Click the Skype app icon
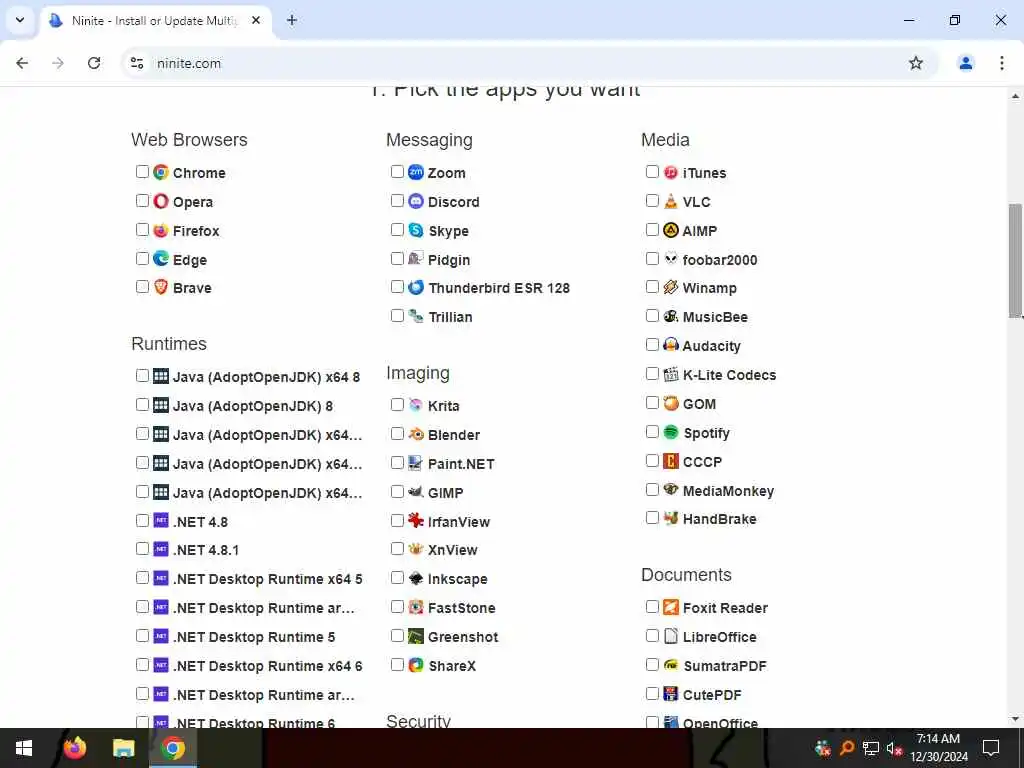Screen dimensions: 1024x768 (x=416, y=230)
